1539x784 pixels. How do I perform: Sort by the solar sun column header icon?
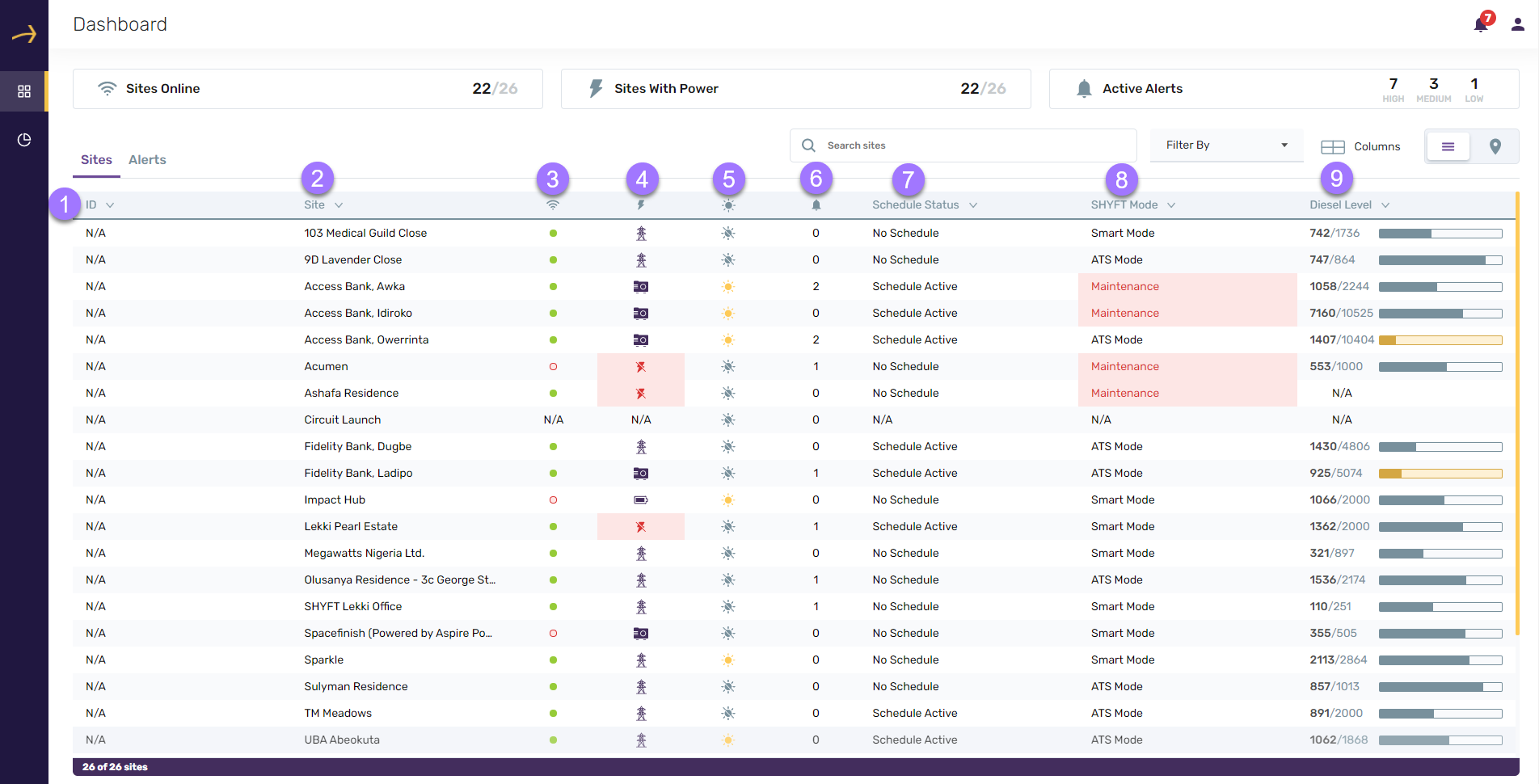[x=728, y=205]
